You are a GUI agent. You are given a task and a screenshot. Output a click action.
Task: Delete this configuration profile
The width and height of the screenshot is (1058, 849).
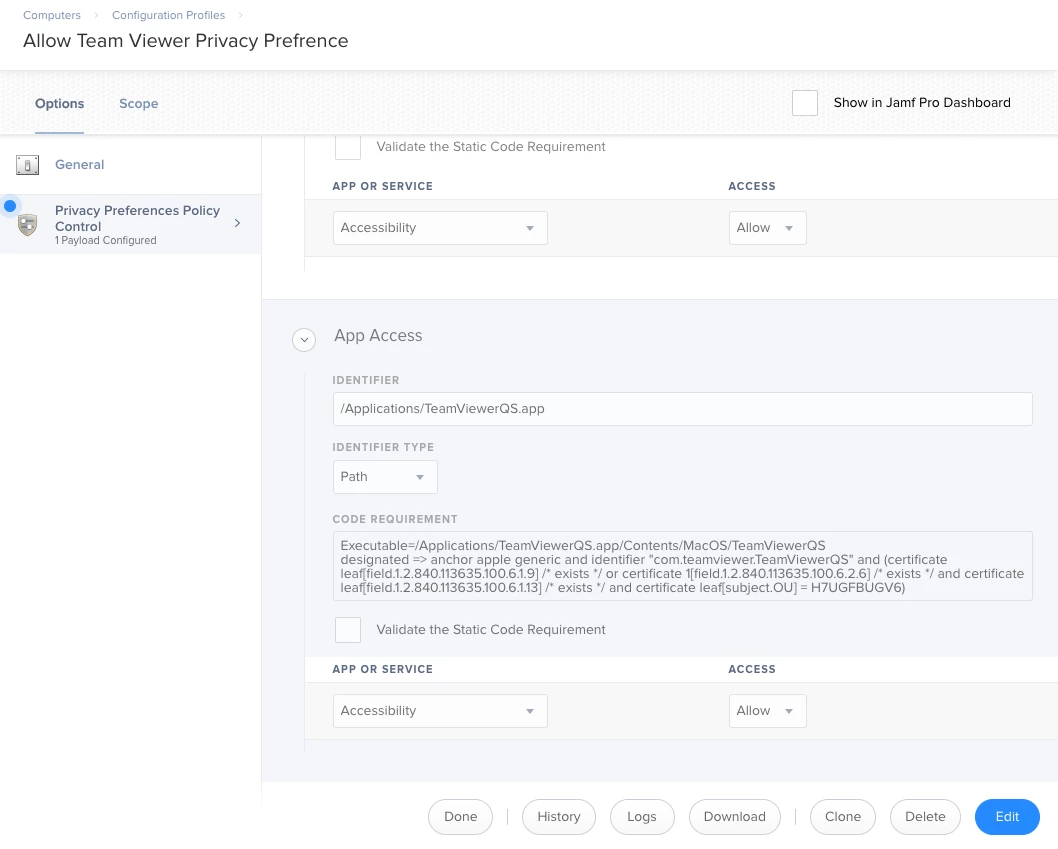925,817
